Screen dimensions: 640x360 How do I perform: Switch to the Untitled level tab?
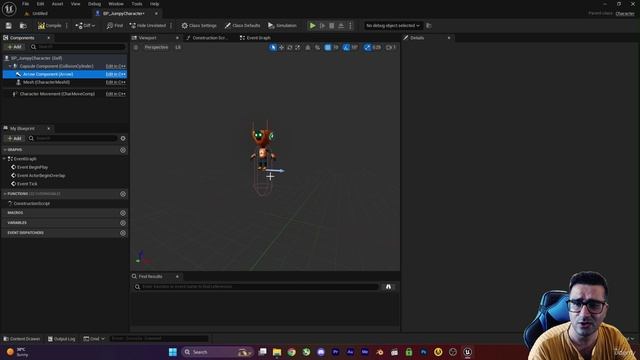point(40,13)
